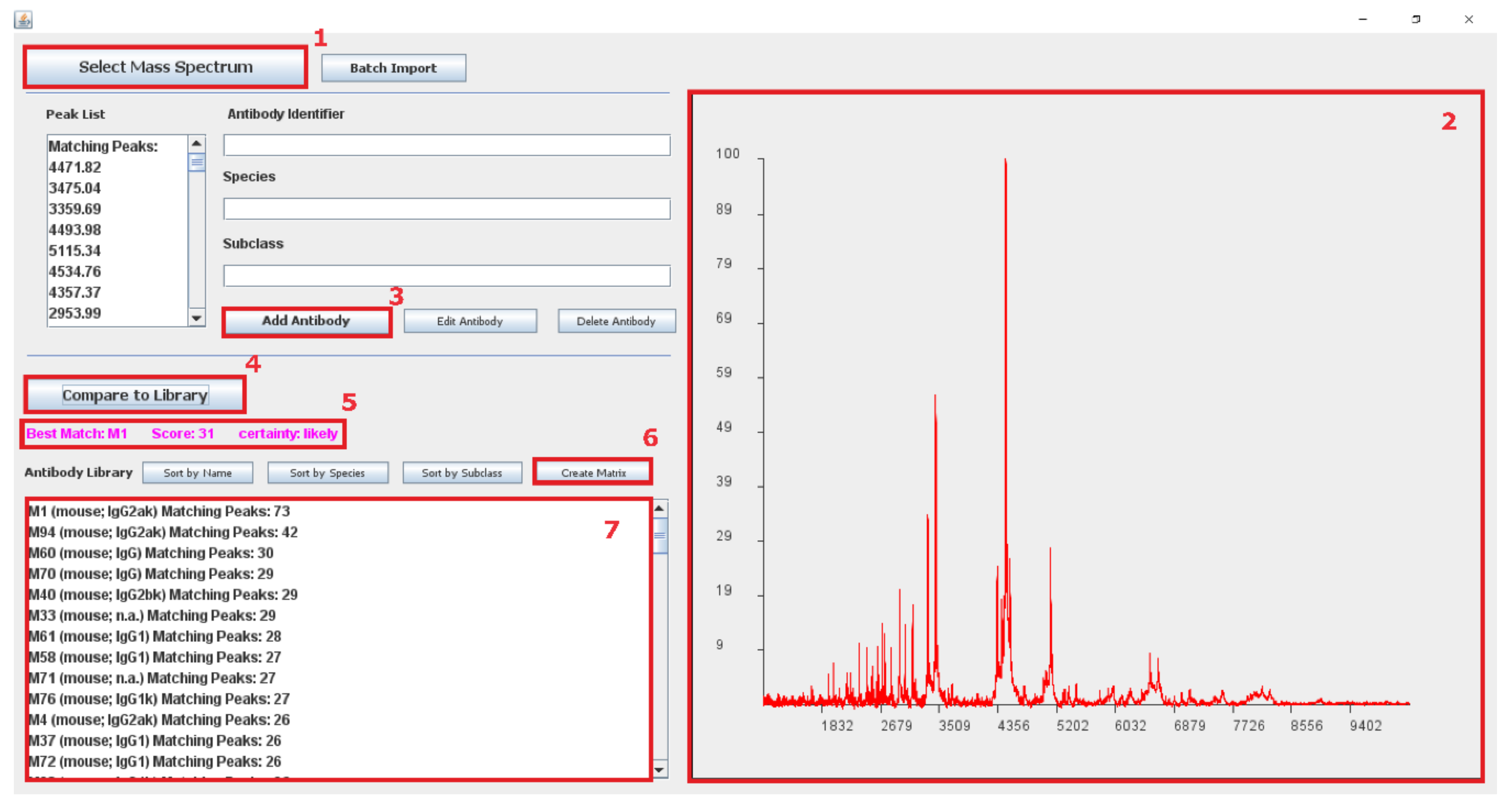Image resolution: width=1512 pixels, height=806 pixels.
Task: Sort library by Subclass
Action: [x=462, y=472]
